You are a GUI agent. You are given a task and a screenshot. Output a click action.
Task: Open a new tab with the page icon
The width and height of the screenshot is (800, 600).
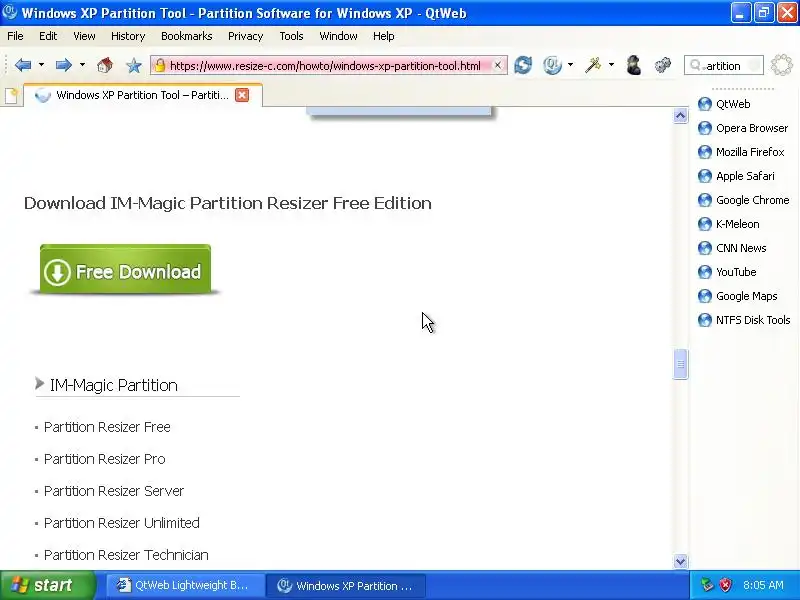pyautogui.click(x=11, y=95)
